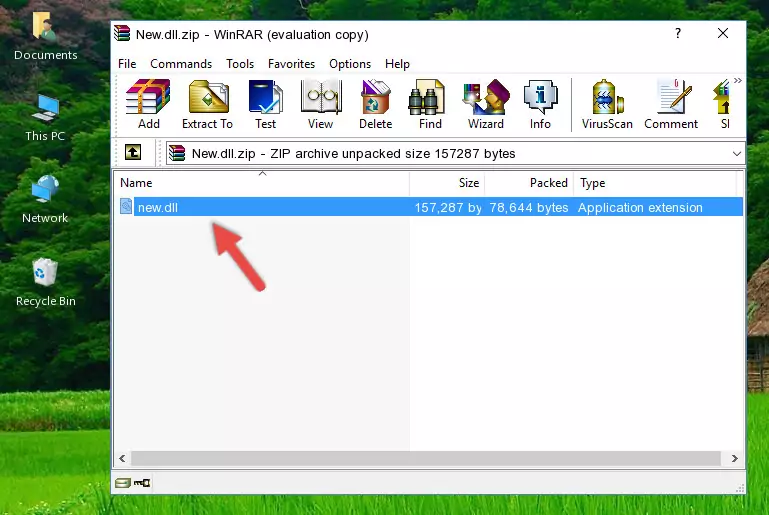The width and height of the screenshot is (769, 515).
Task: Open the Help menu
Action: point(397,64)
